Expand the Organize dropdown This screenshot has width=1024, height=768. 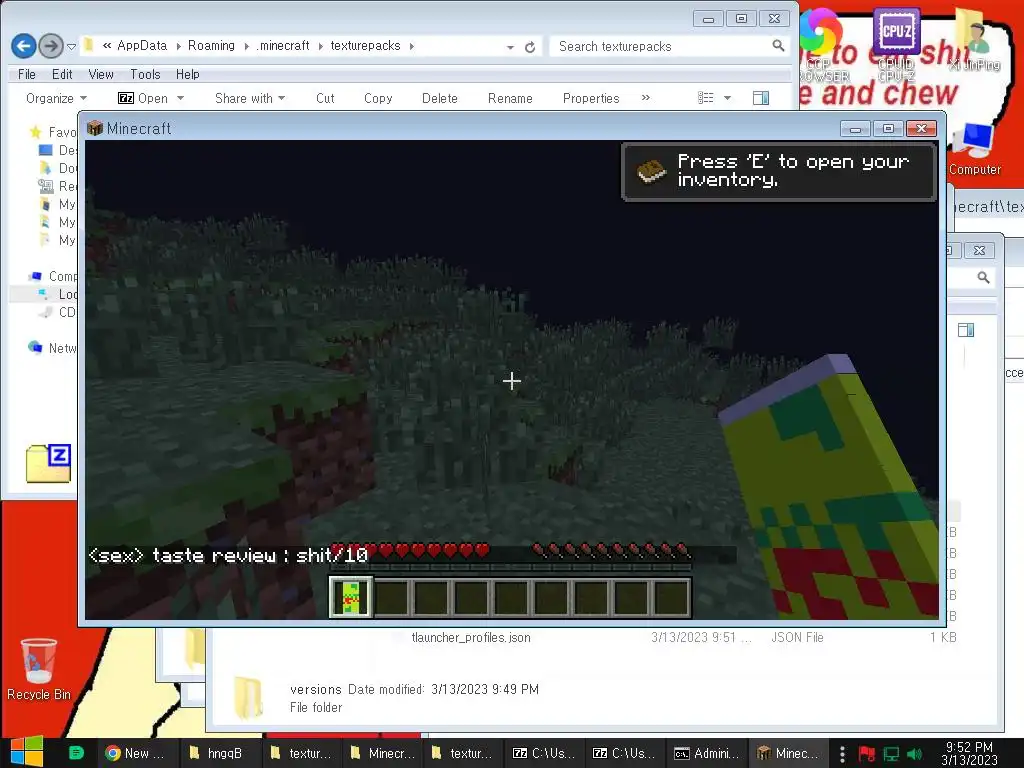[x=56, y=99]
